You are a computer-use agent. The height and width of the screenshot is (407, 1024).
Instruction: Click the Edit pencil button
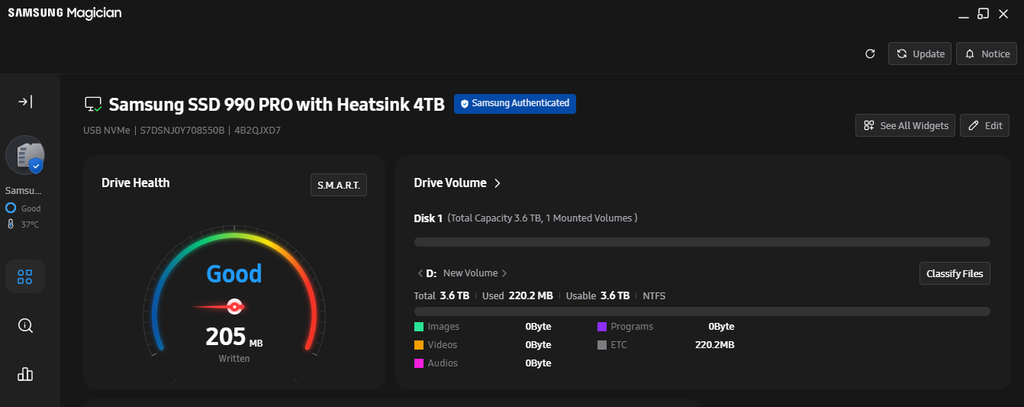pos(985,125)
